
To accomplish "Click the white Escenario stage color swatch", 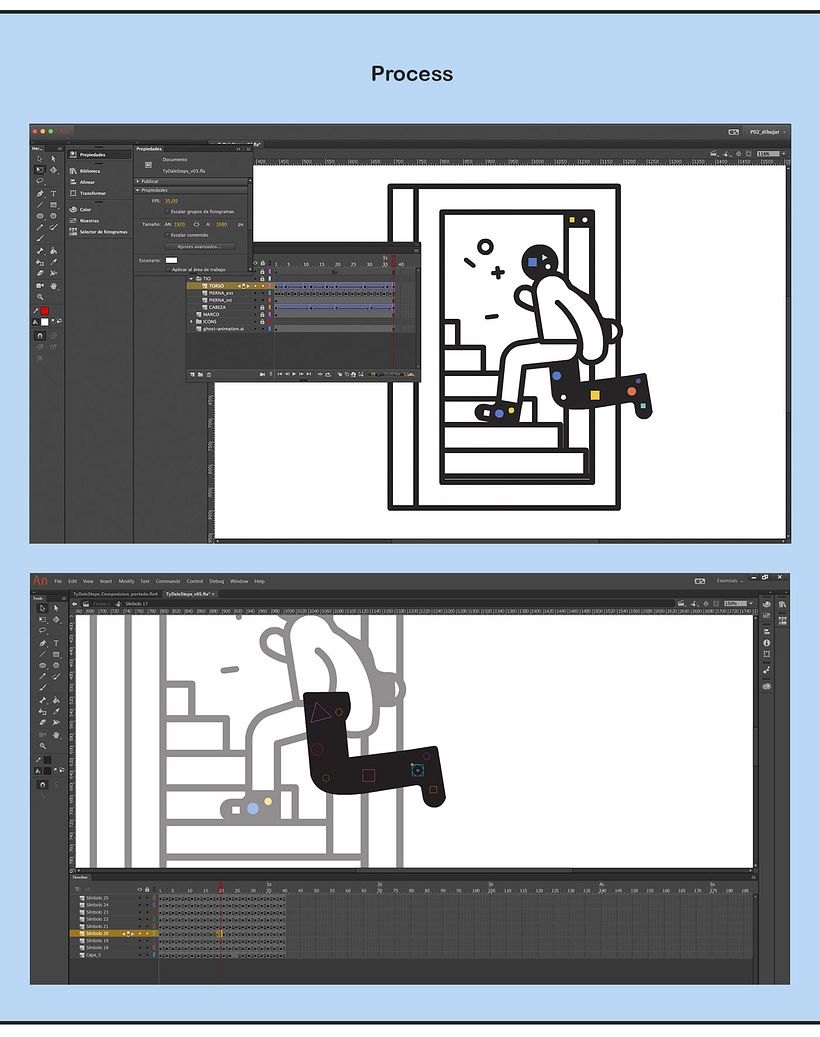I will [x=171, y=261].
